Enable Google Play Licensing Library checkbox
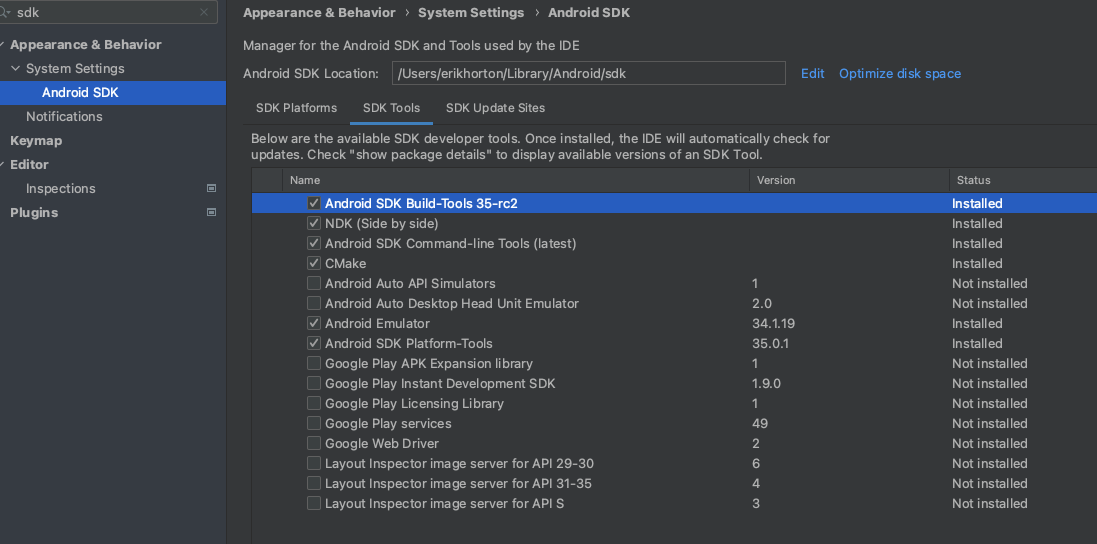The image size is (1097, 544). click(314, 403)
